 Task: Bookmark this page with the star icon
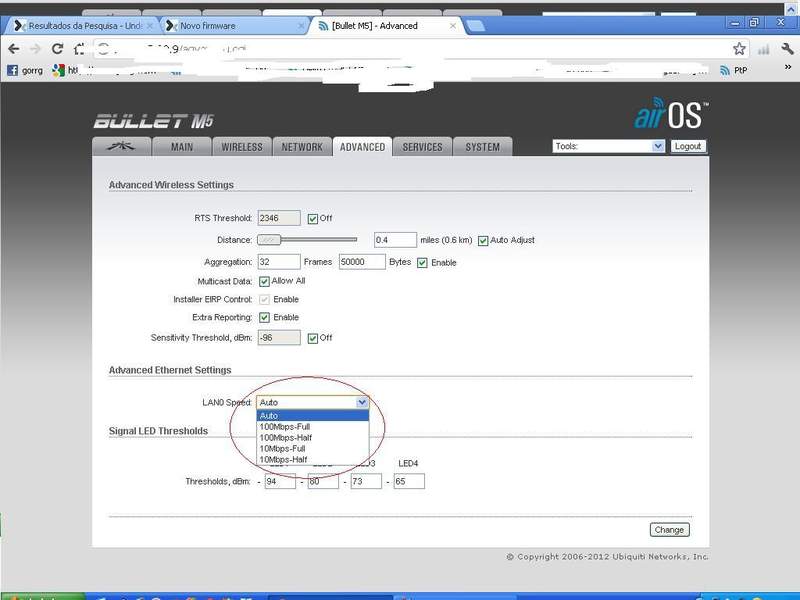pyautogui.click(x=739, y=48)
